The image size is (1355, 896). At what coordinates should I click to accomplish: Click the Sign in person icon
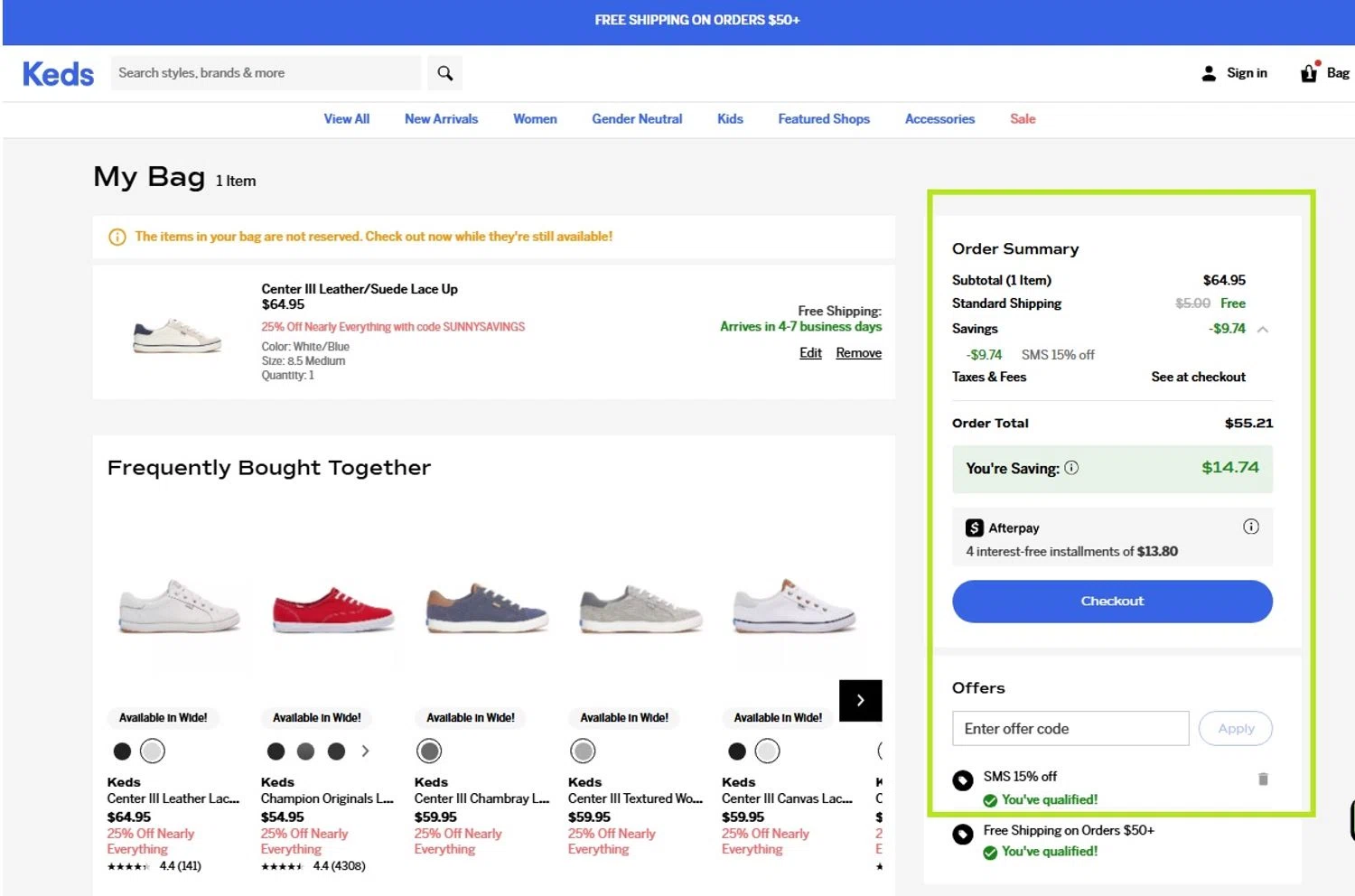(1209, 73)
